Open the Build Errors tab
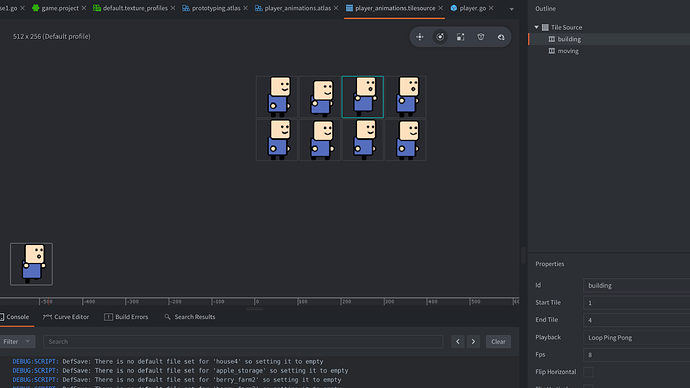 click(x=126, y=317)
